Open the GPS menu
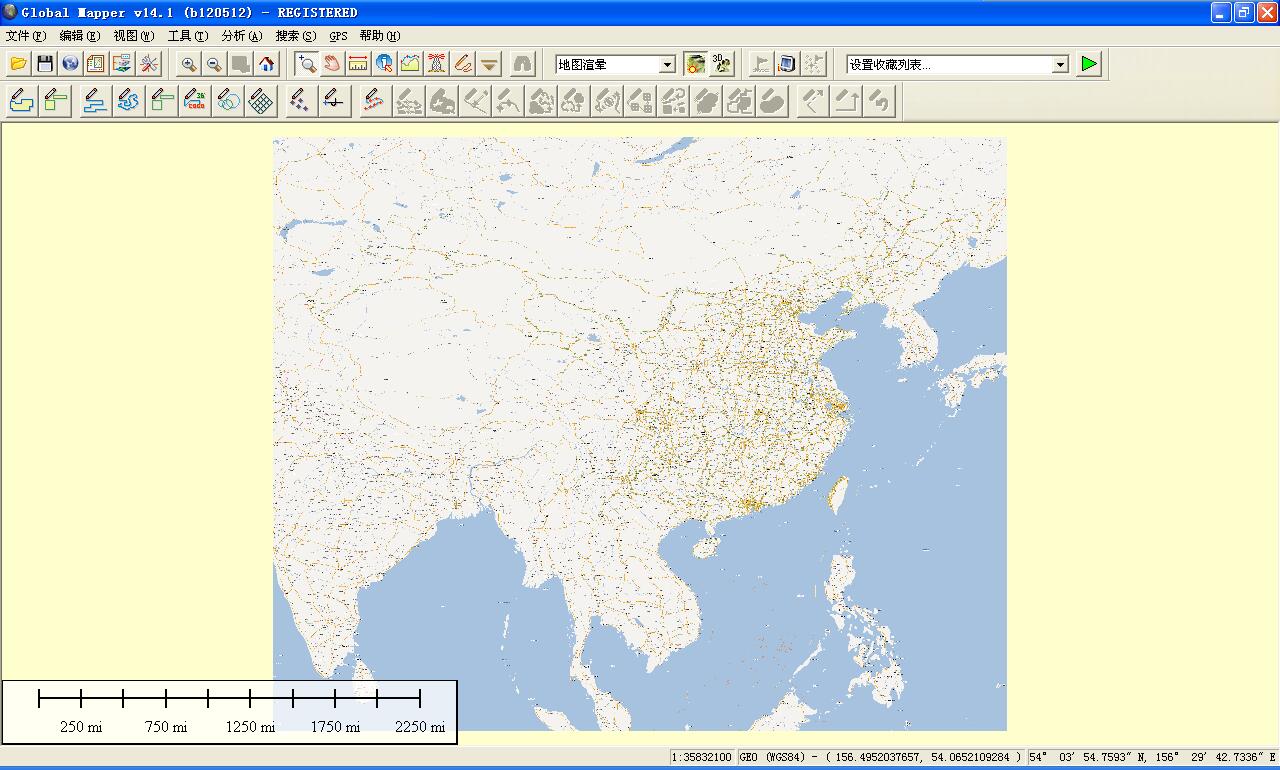The image size is (1280, 770). pyautogui.click(x=339, y=35)
